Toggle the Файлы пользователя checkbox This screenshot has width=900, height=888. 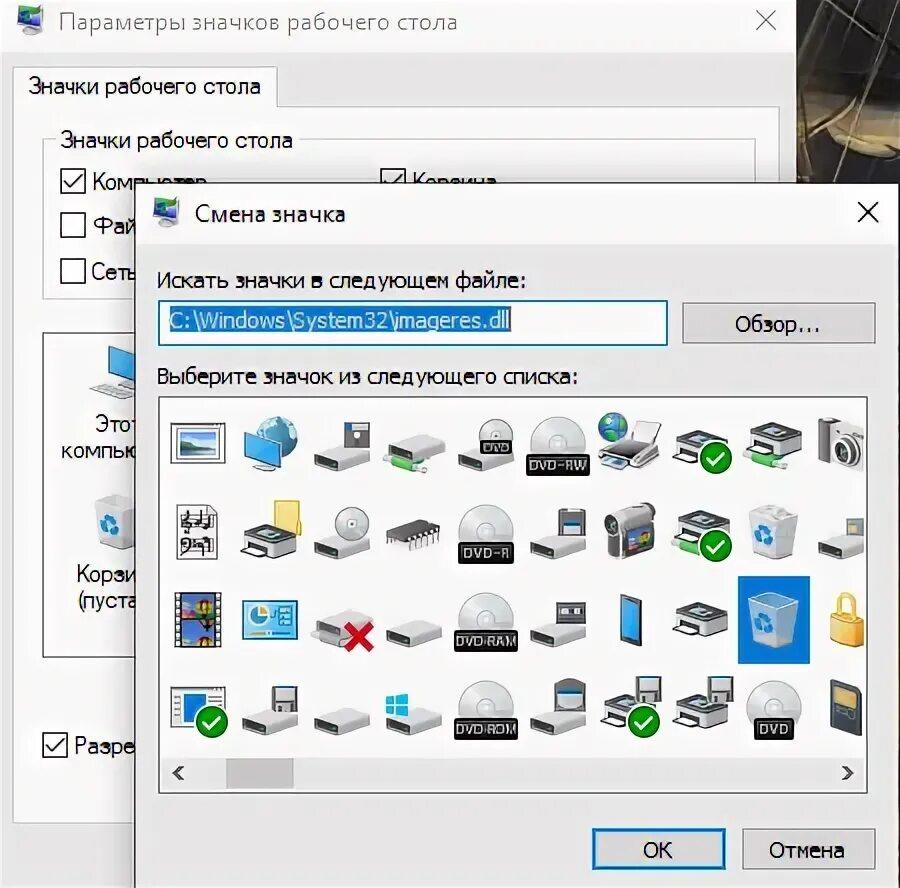point(73,225)
